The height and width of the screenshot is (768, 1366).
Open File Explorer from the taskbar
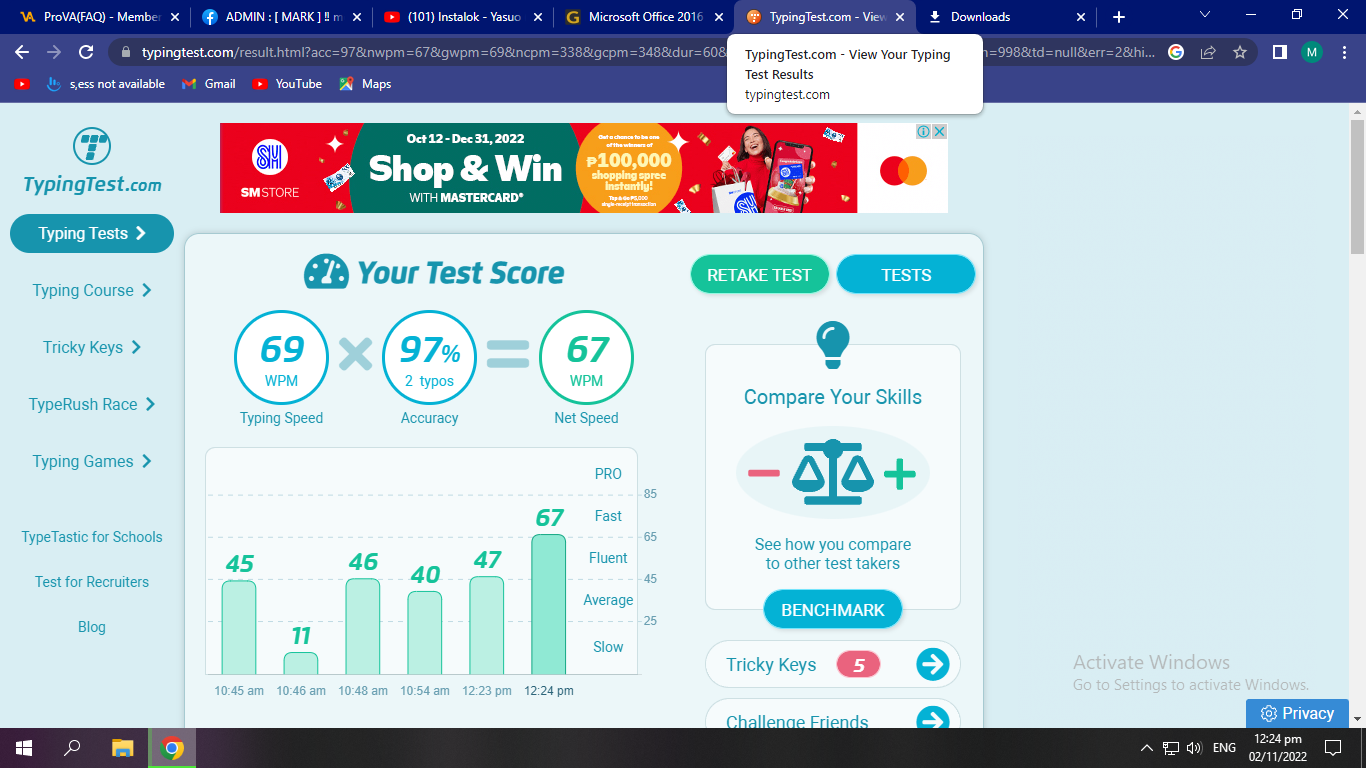point(123,748)
